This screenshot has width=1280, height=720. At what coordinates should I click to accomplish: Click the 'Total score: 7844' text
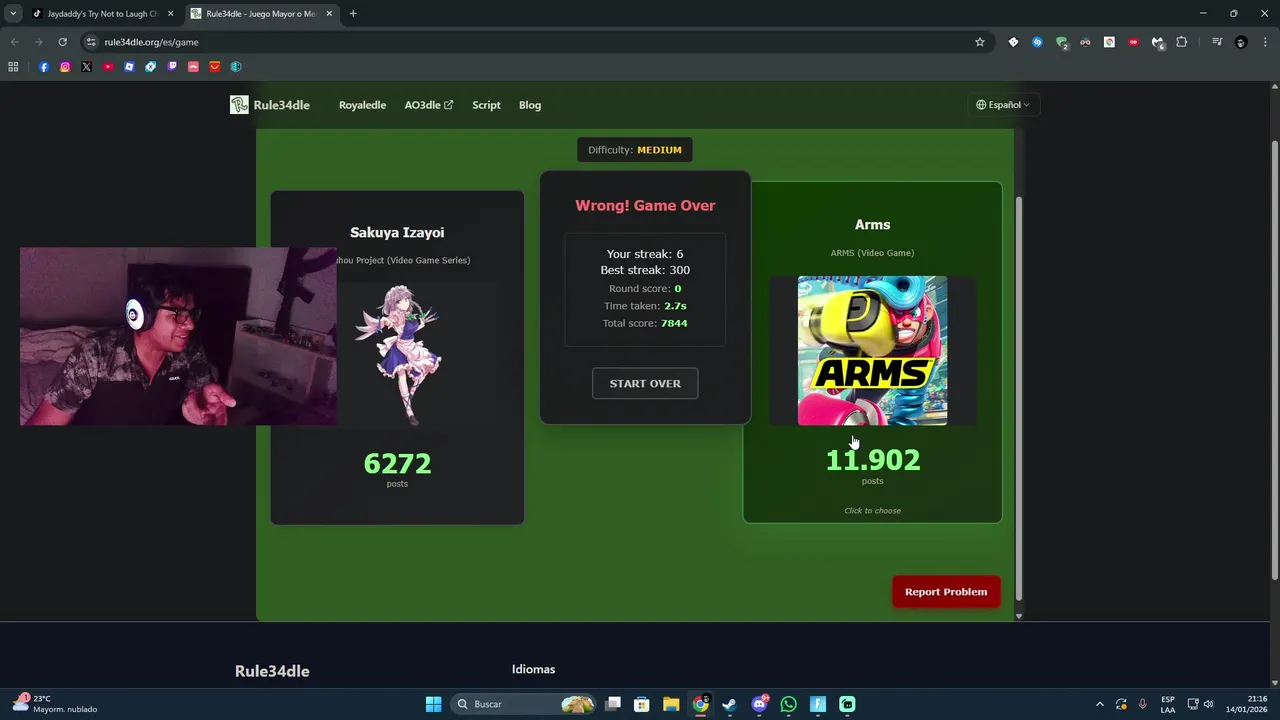(x=645, y=323)
